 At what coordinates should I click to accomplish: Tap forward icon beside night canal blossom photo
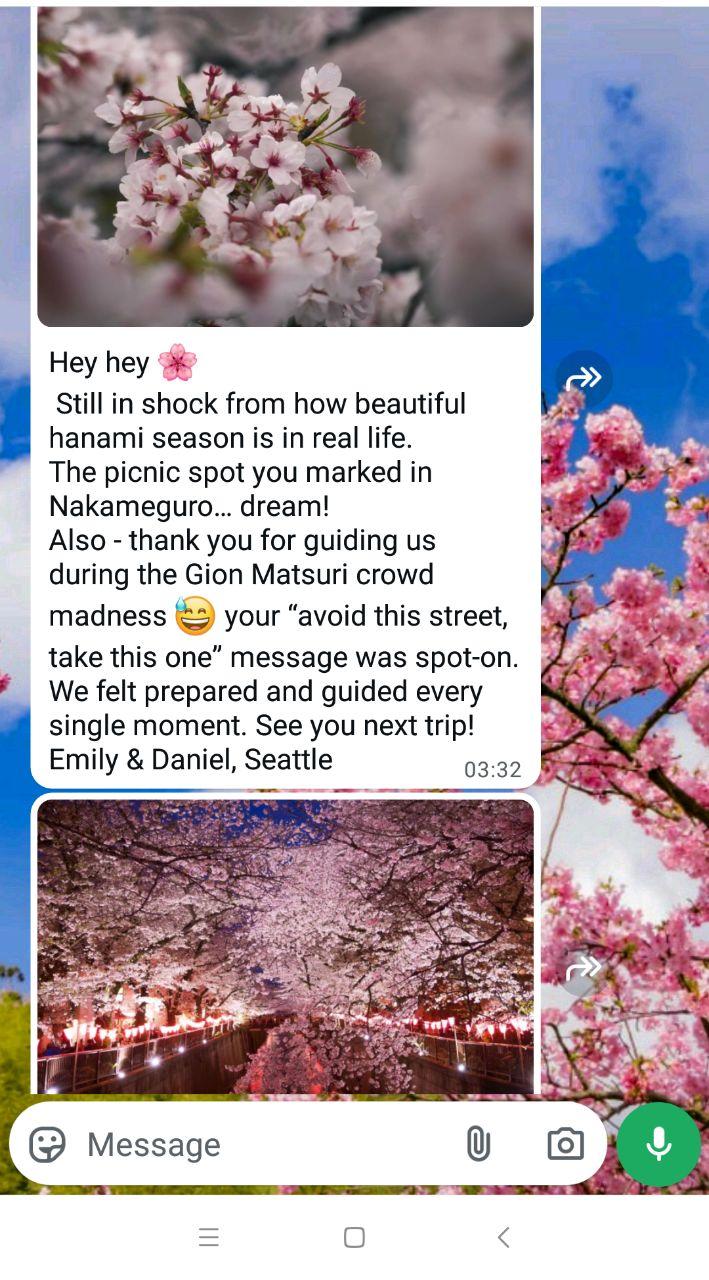click(x=584, y=968)
